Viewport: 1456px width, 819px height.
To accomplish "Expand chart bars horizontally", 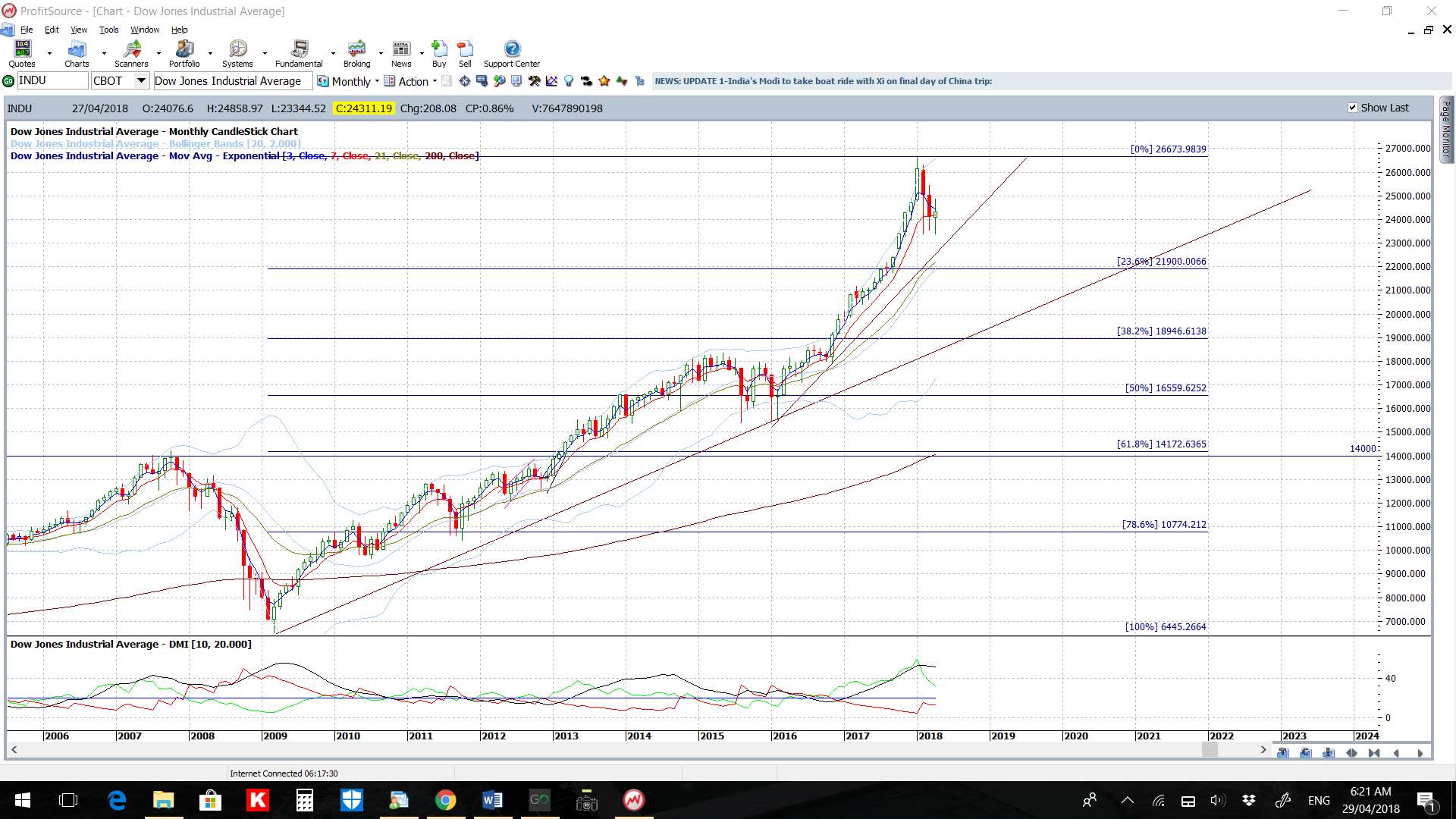I will 1351,753.
